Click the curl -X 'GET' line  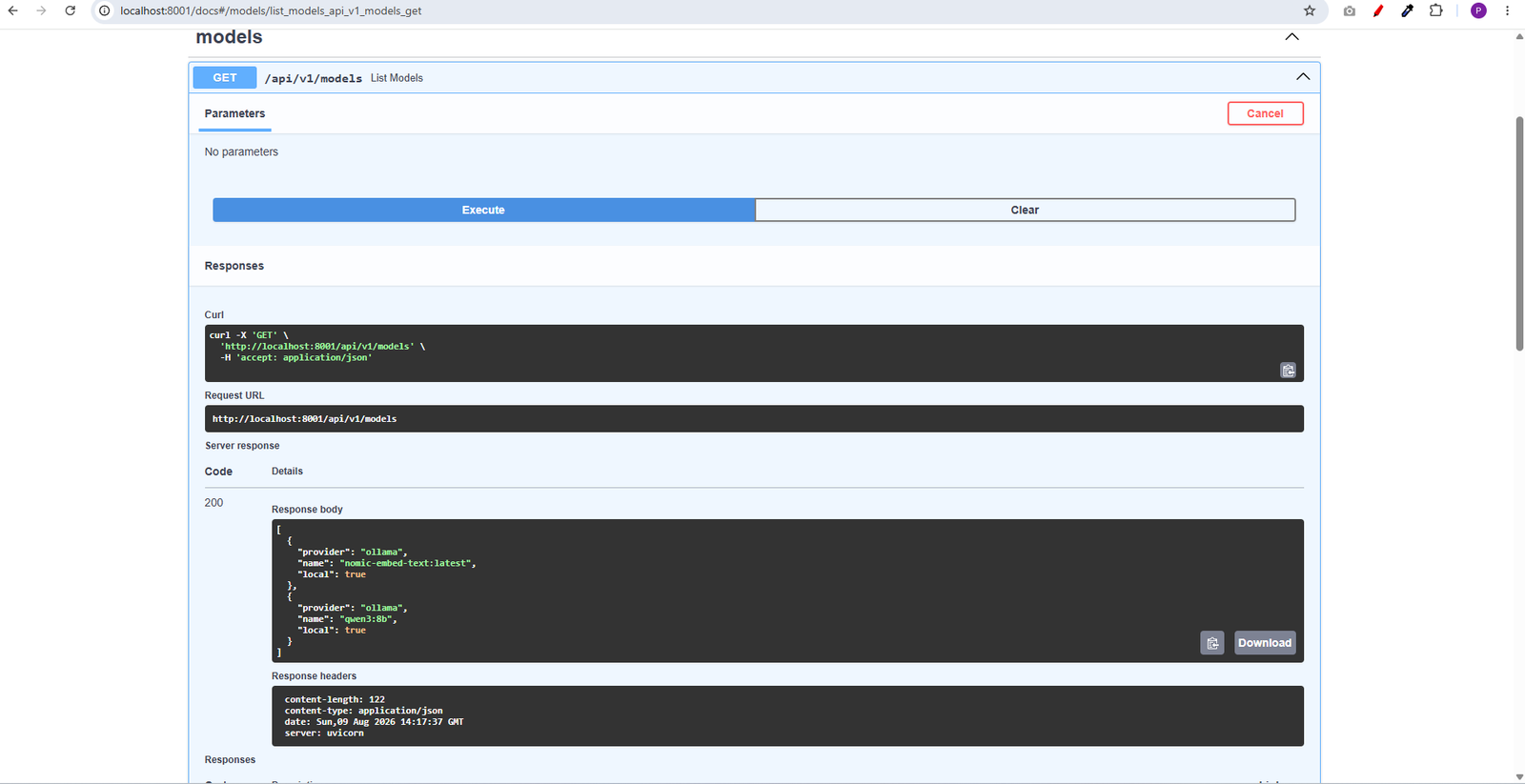249,335
